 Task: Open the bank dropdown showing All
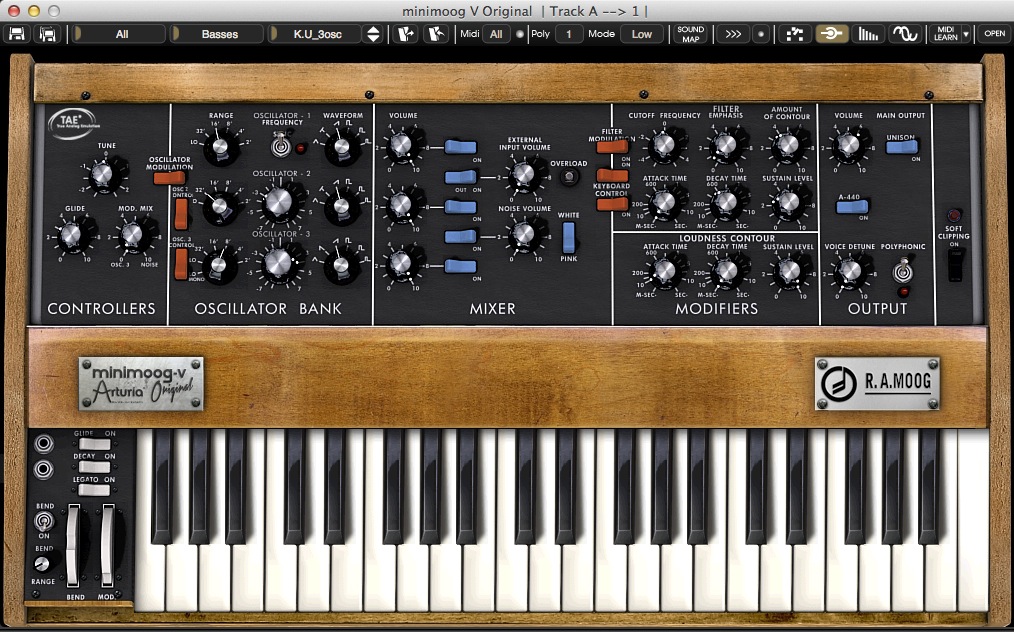pyautogui.click(x=120, y=34)
